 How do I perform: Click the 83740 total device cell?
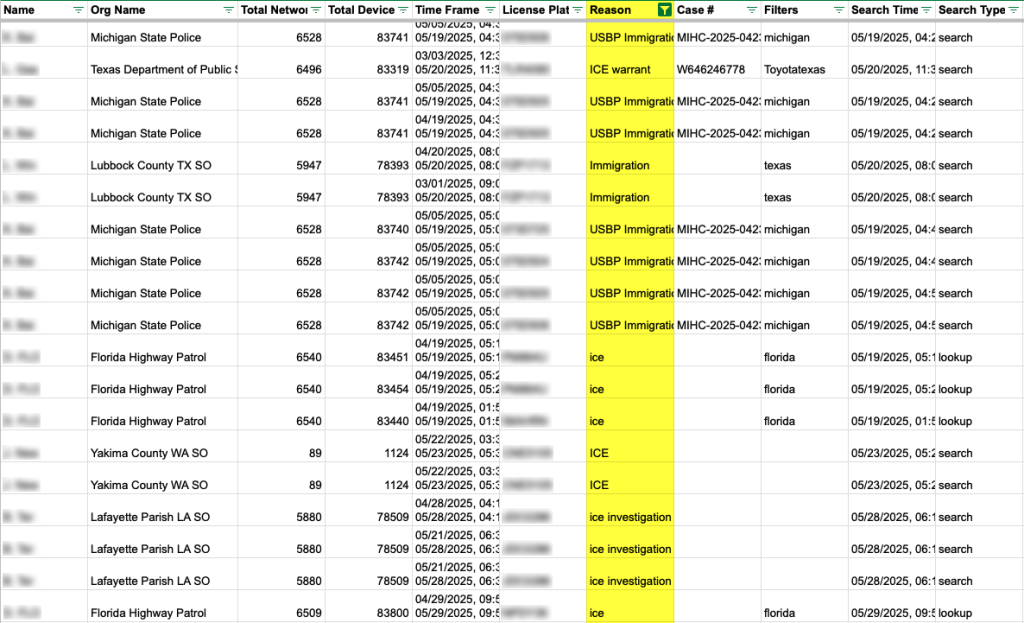pyautogui.click(x=368, y=223)
